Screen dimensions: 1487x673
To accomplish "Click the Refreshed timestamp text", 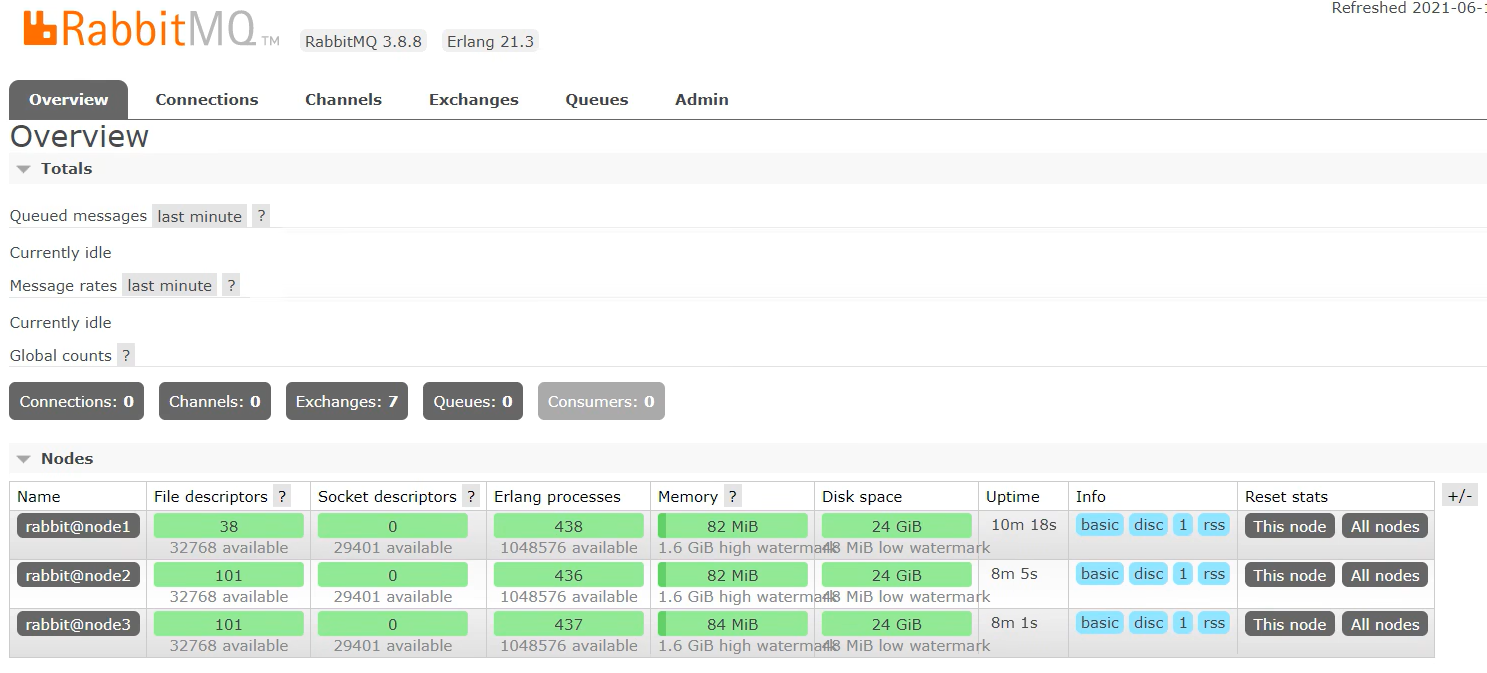I will click(x=1409, y=8).
